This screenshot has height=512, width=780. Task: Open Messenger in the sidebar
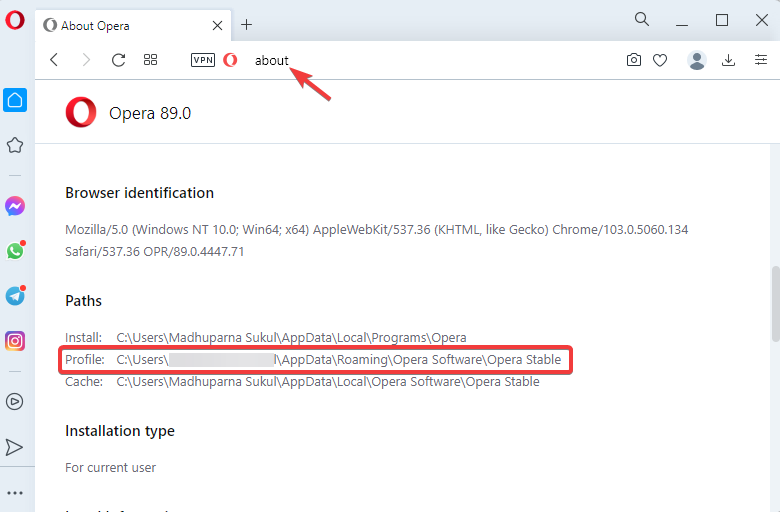(x=15, y=206)
